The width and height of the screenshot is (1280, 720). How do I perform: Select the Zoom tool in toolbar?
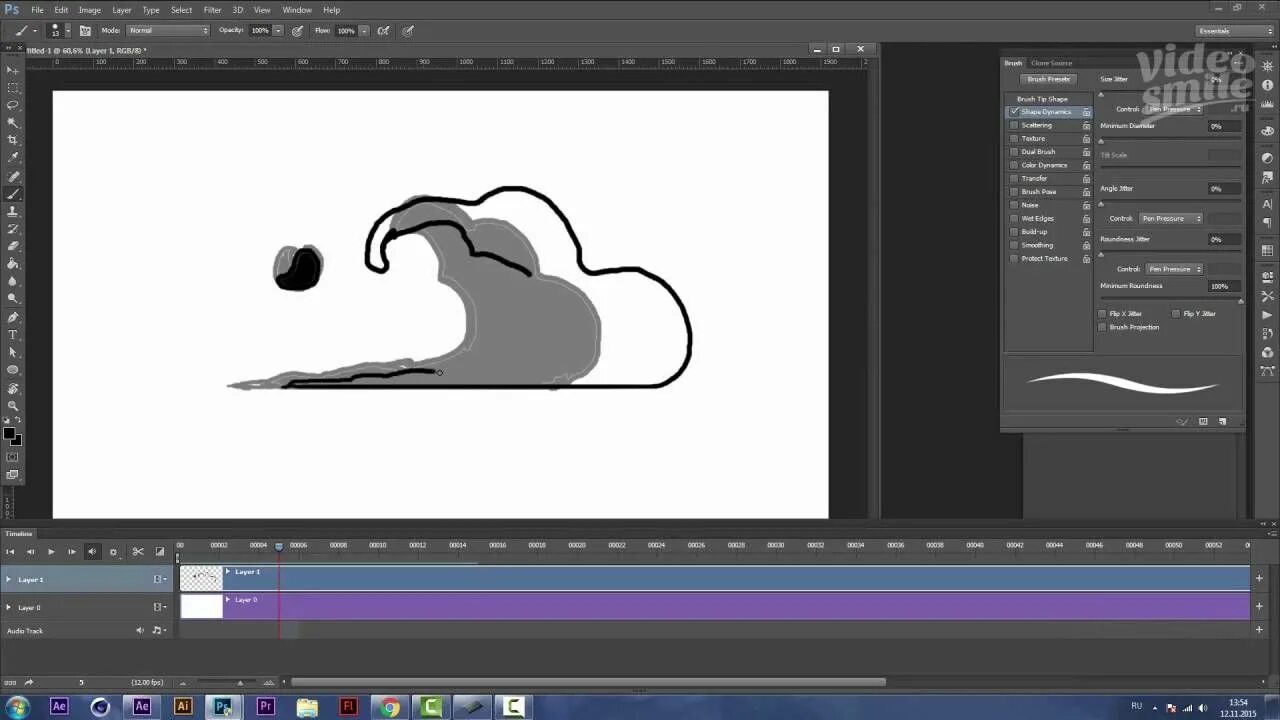(13, 405)
